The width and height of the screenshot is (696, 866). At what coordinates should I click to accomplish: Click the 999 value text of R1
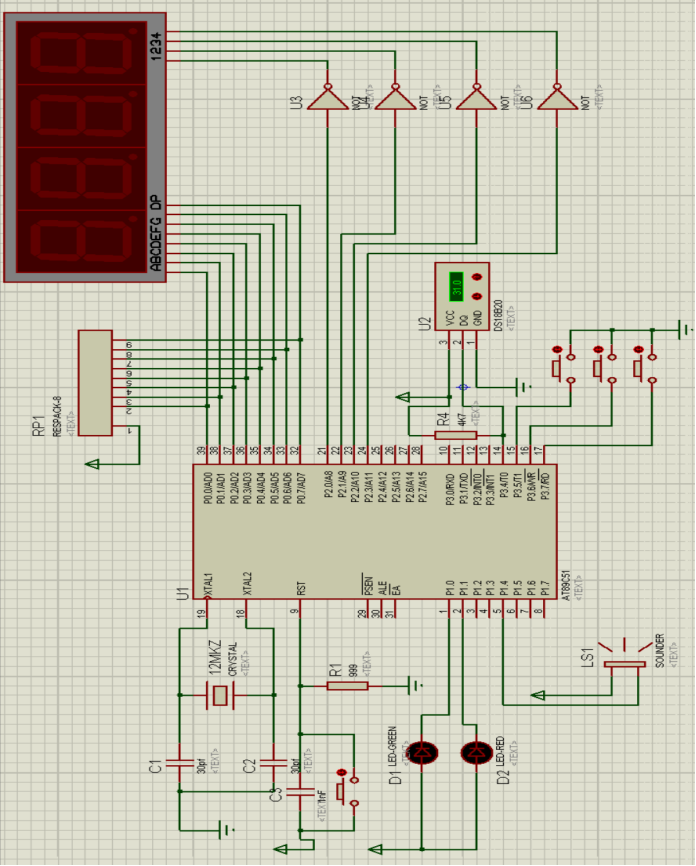(x=353, y=670)
